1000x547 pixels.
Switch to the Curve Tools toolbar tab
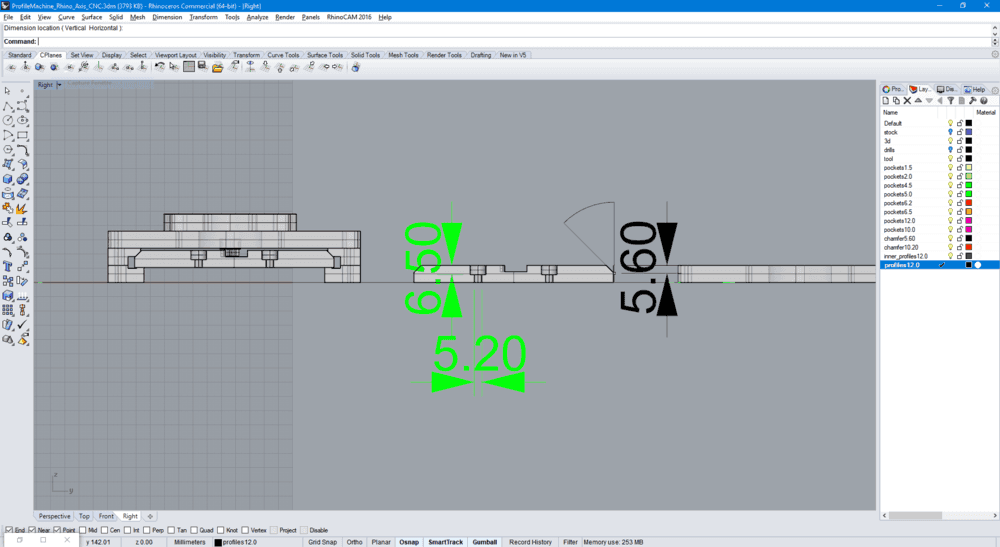coord(283,55)
